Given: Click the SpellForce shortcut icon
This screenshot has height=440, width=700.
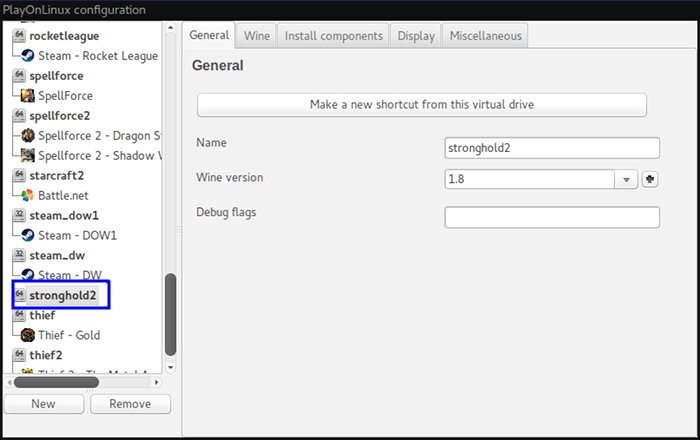Looking at the screenshot, I should [28, 95].
